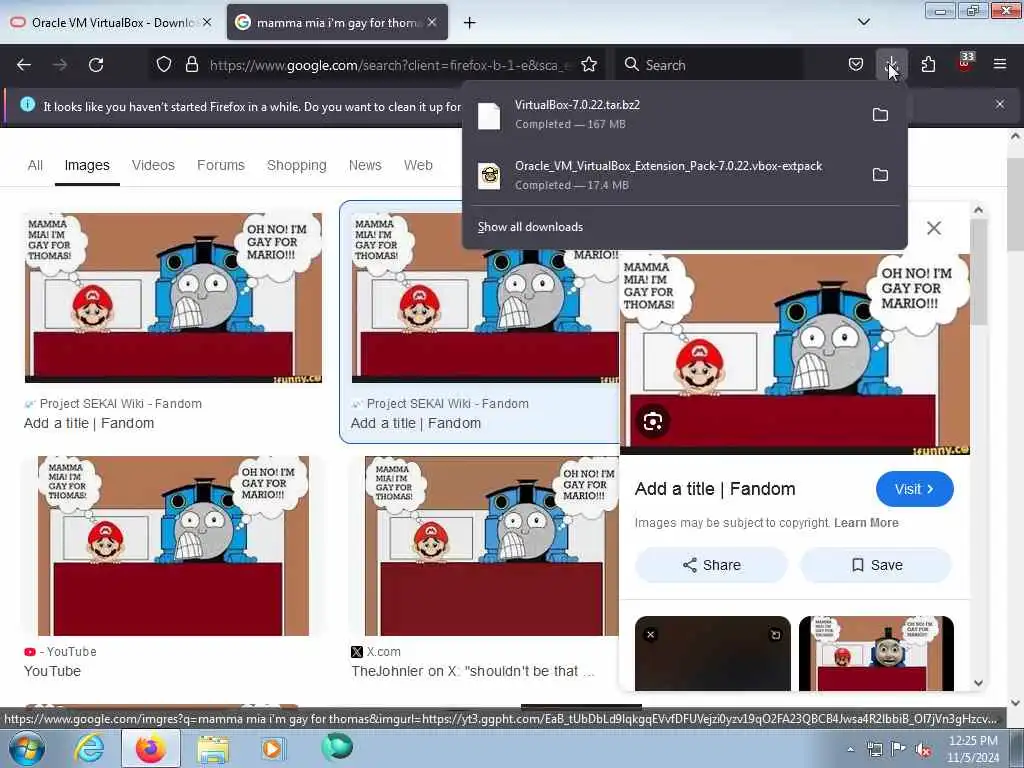
Task: Show hidden tray icons arrow
Action: pos(850,750)
